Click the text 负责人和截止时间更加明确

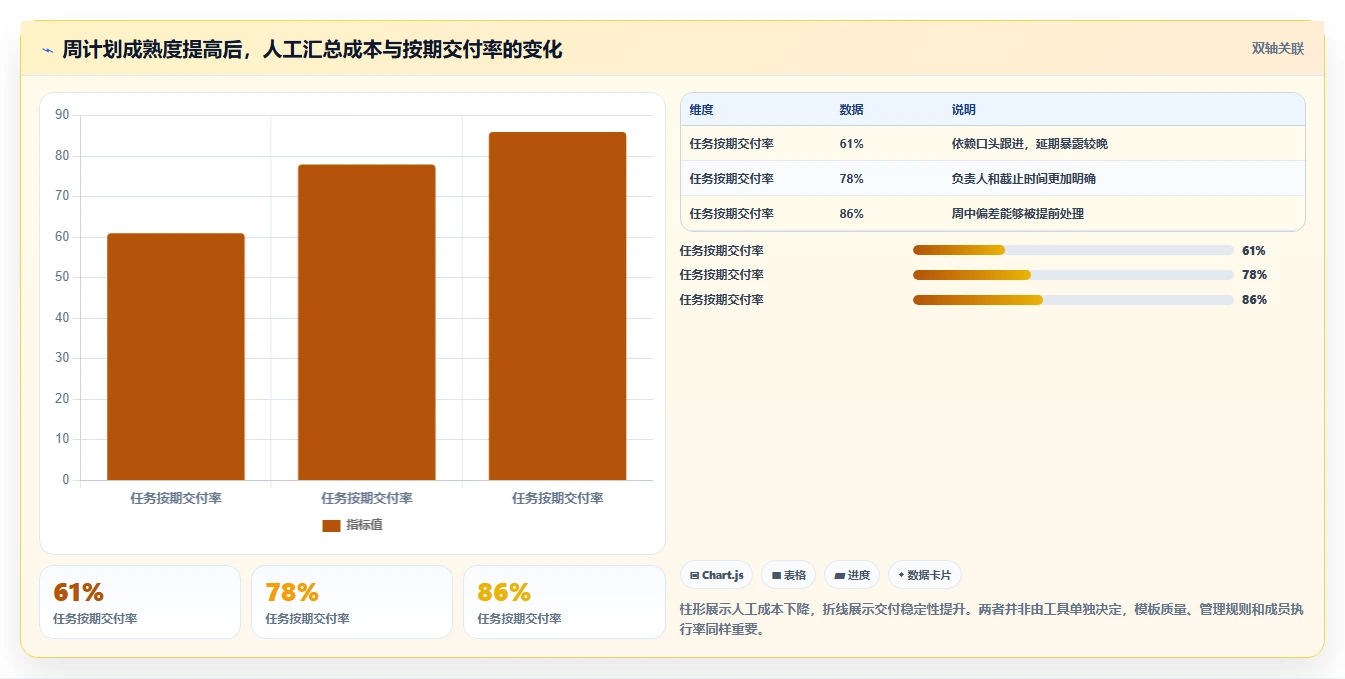click(x=1024, y=179)
